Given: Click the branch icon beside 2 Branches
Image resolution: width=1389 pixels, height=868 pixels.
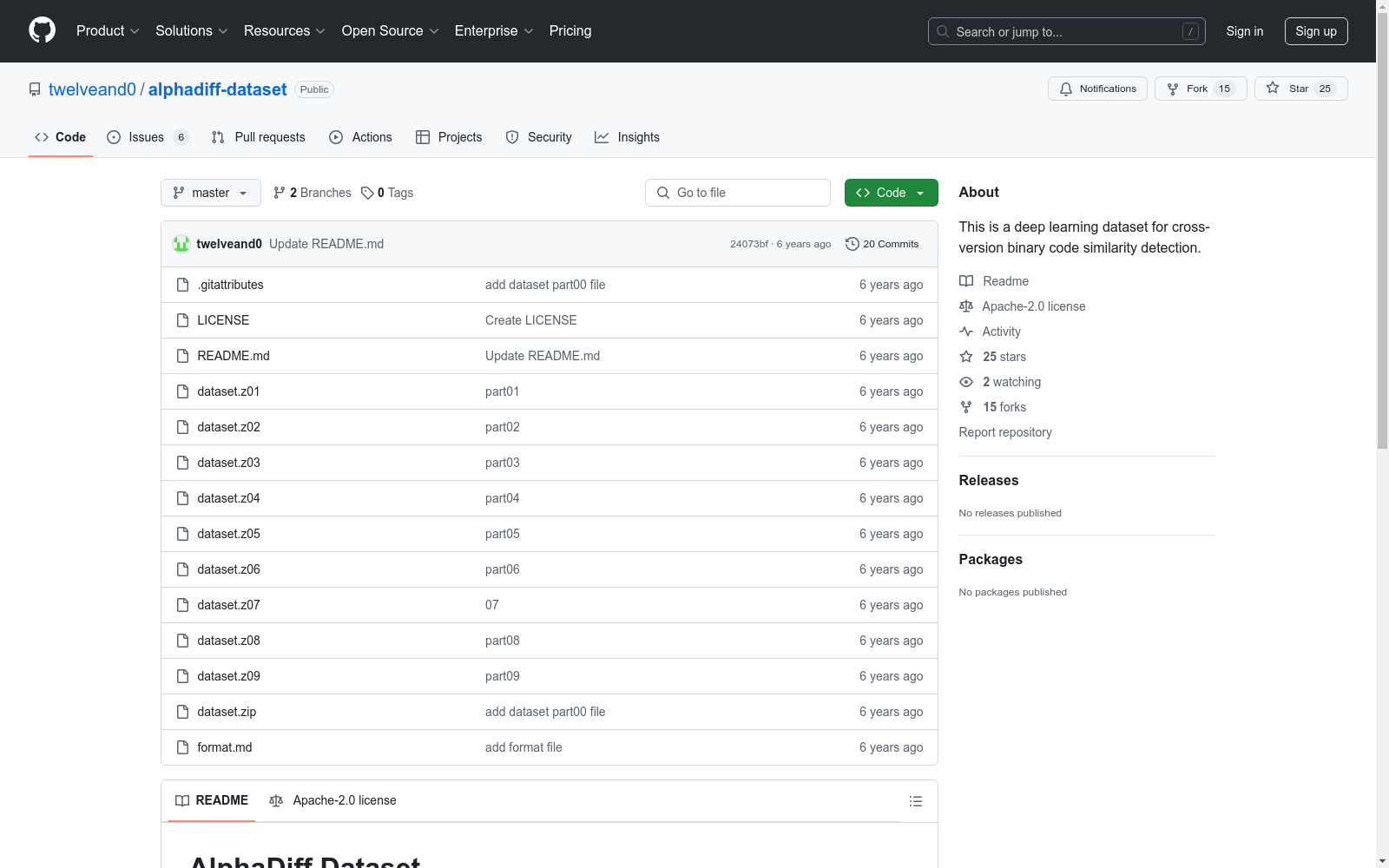Looking at the screenshot, I should click(279, 193).
